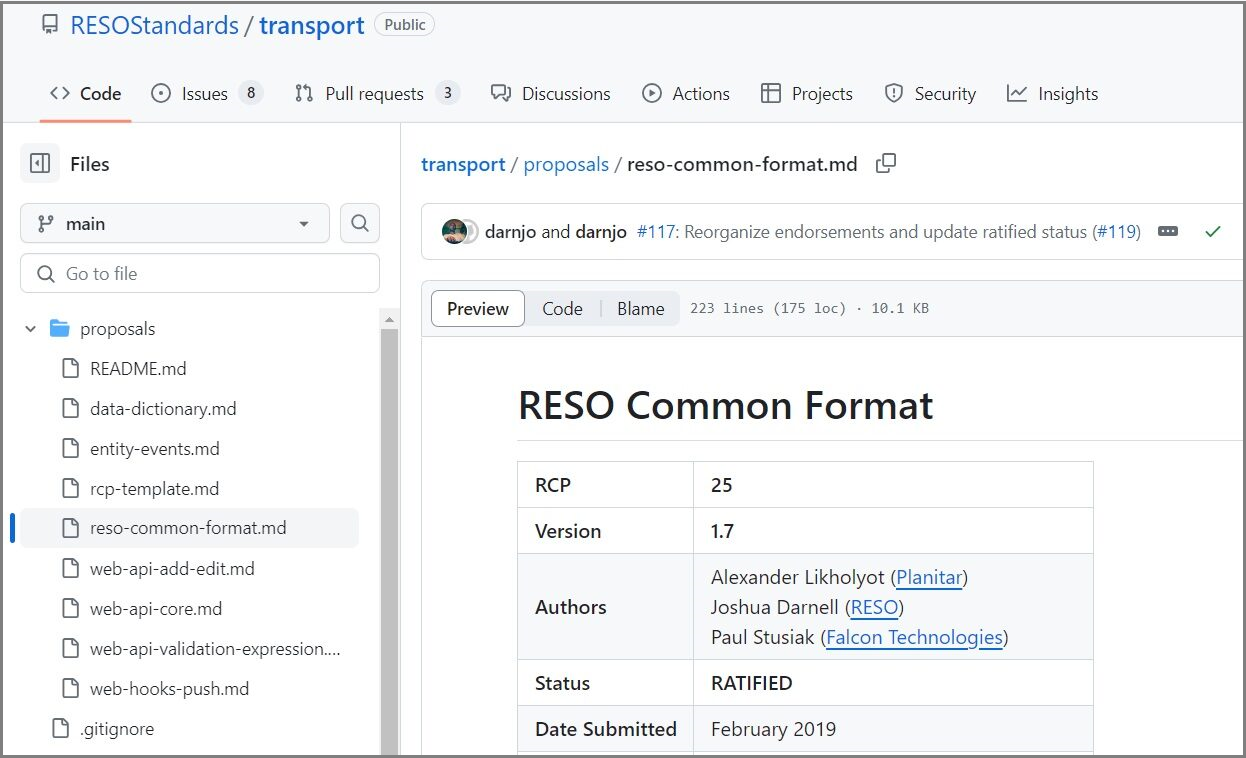Click the green commit status checkmark
Image resolution: width=1246 pixels, height=758 pixels.
tap(1213, 232)
